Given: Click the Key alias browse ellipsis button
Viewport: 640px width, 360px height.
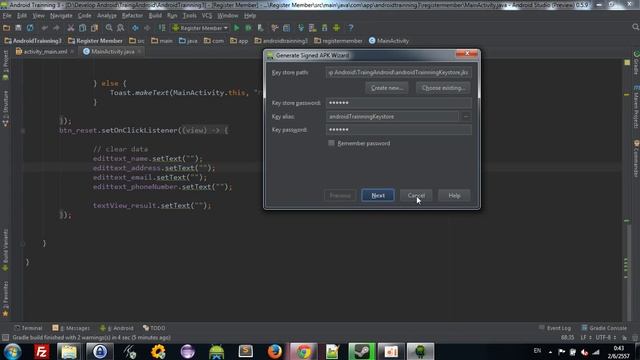Looking at the screenshot, I should click(x=466, y=117).
